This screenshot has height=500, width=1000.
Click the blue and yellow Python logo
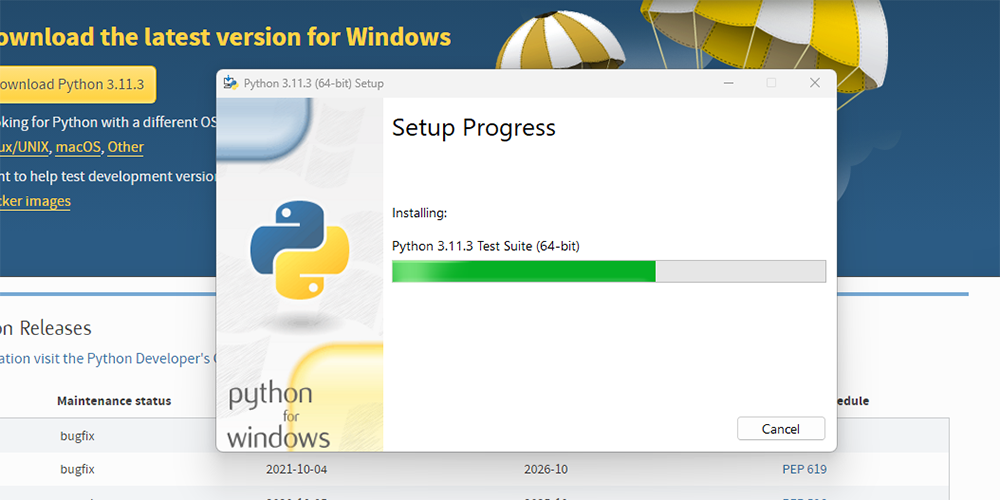pos(300,249)
